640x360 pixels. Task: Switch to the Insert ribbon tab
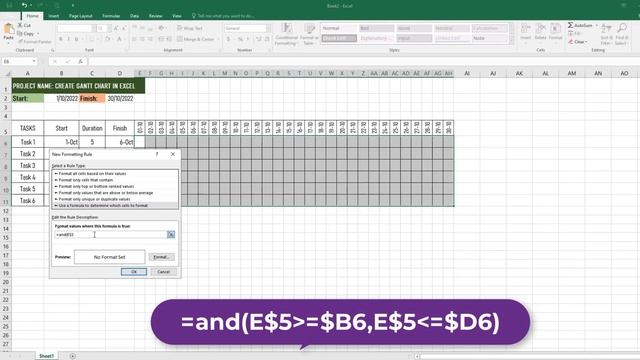(54, 16)
